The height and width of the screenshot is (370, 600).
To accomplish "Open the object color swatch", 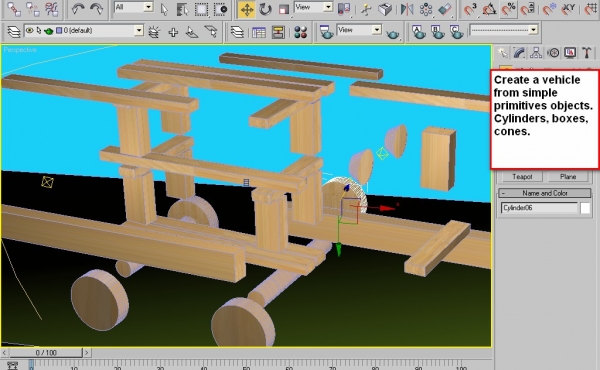I will coord(585,208).
